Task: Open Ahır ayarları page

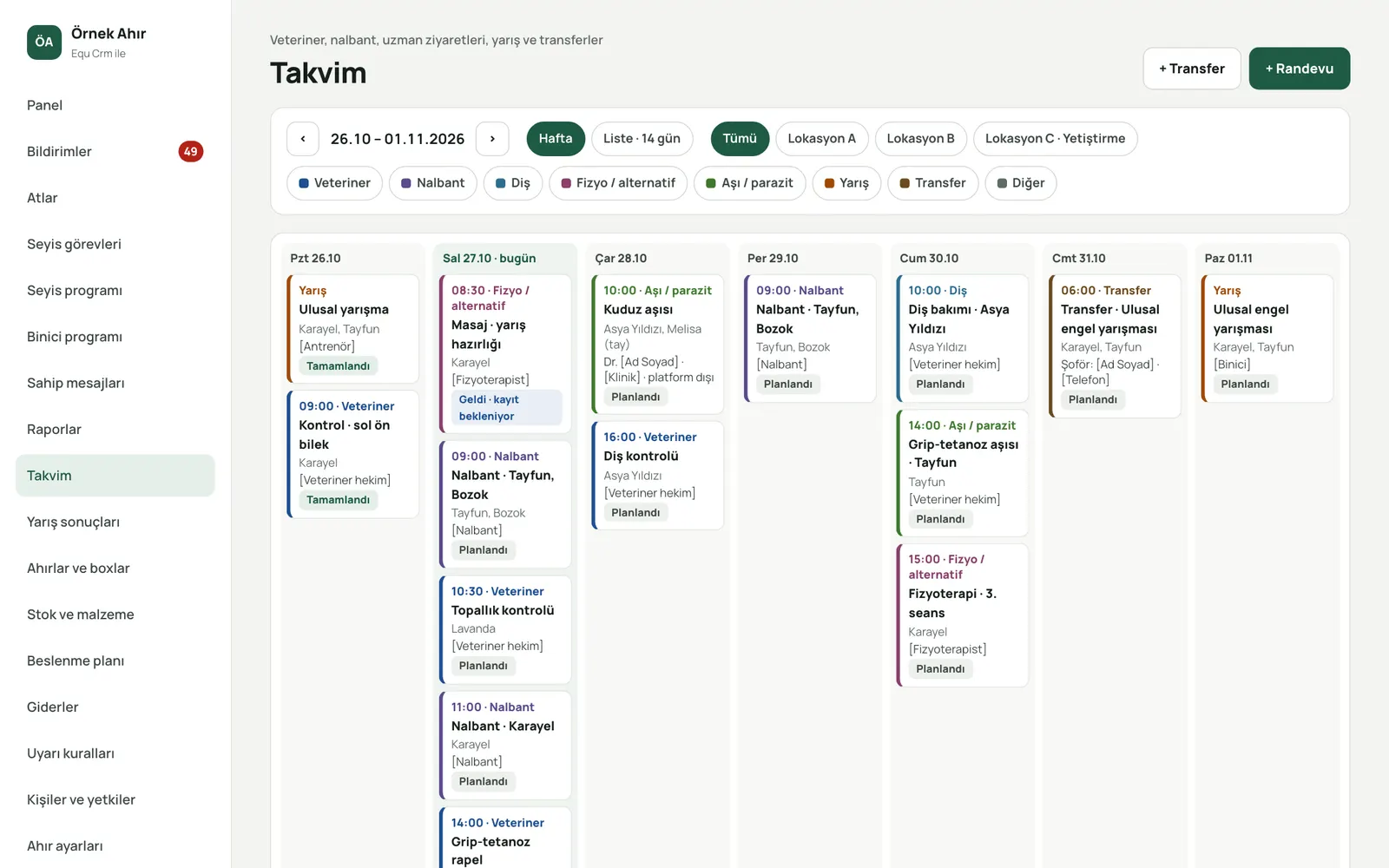Action: (x=115, y=845)
